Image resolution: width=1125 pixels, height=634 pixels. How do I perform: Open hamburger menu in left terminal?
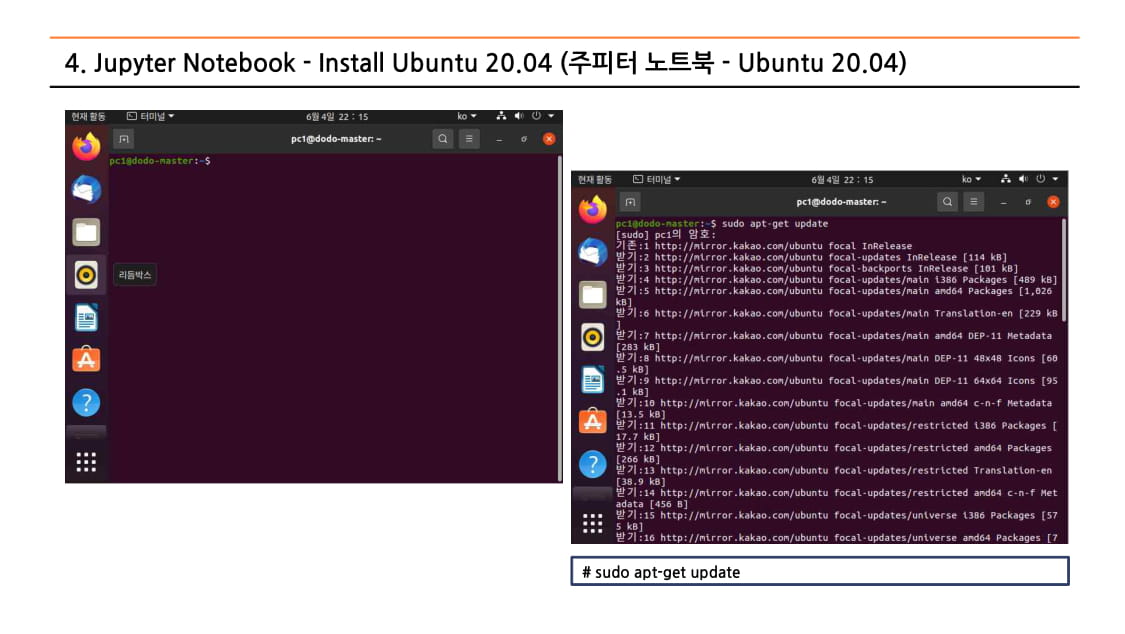click(x=469, y=139)
